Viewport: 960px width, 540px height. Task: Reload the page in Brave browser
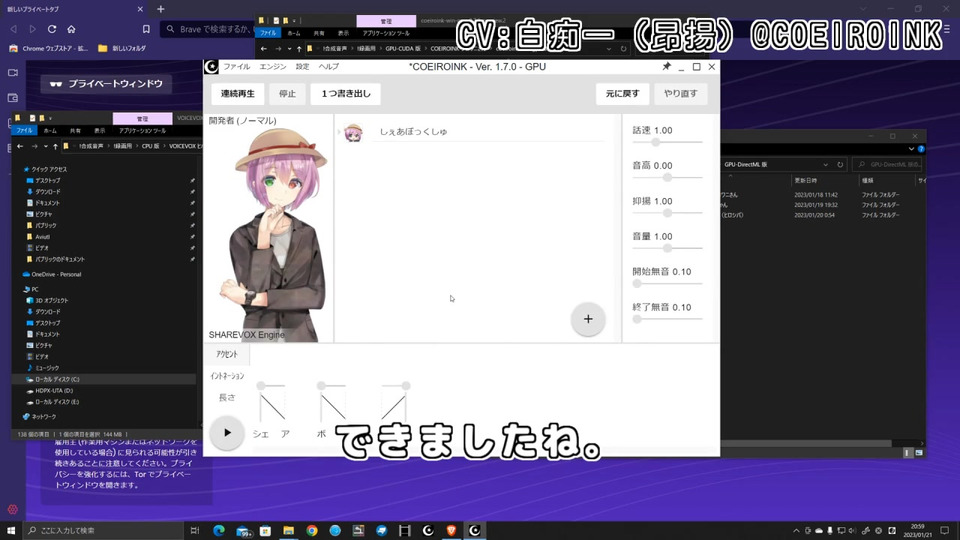(52, 29)
